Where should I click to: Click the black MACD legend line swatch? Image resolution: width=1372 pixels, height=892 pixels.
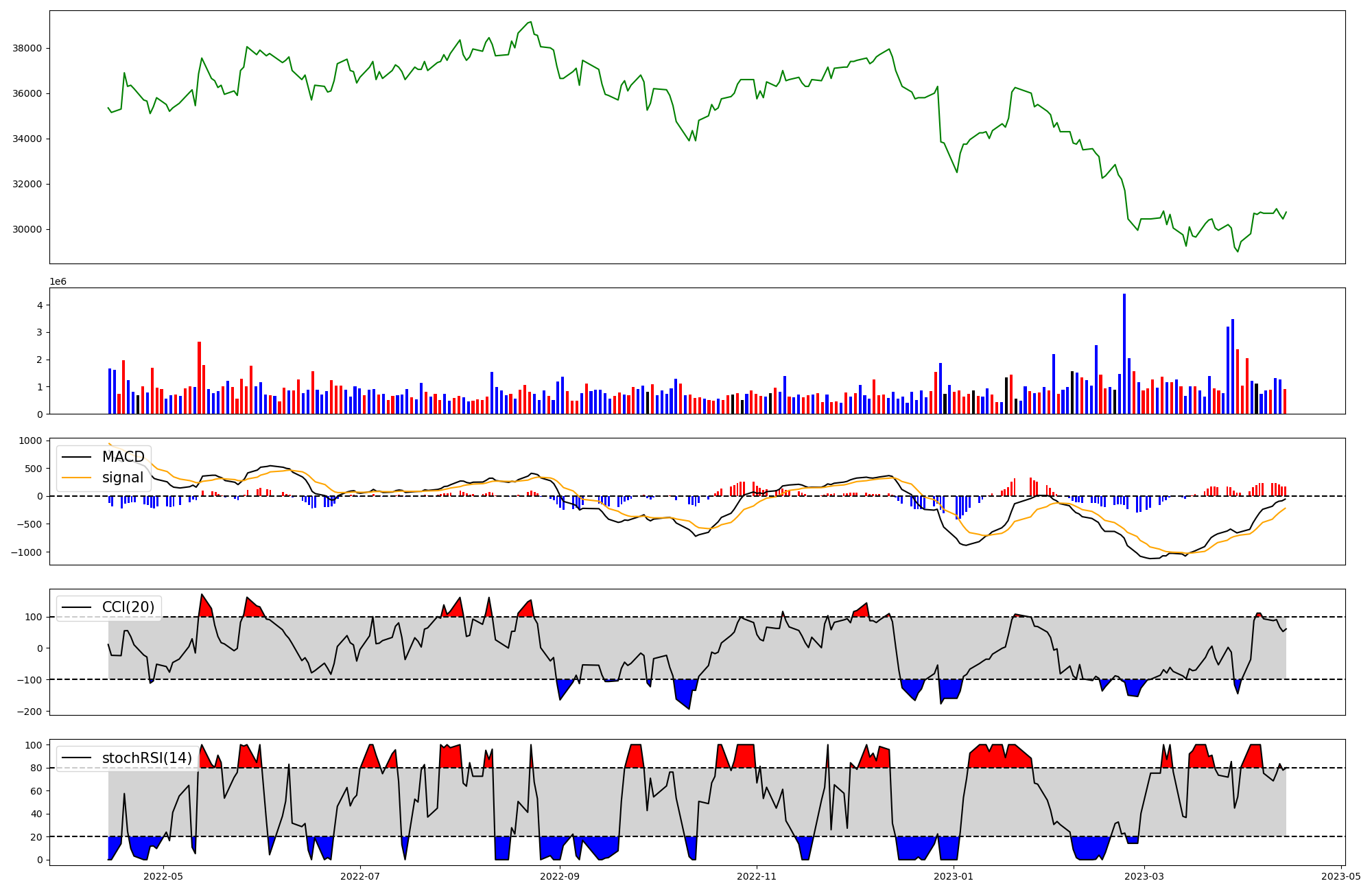click(78, 457)
